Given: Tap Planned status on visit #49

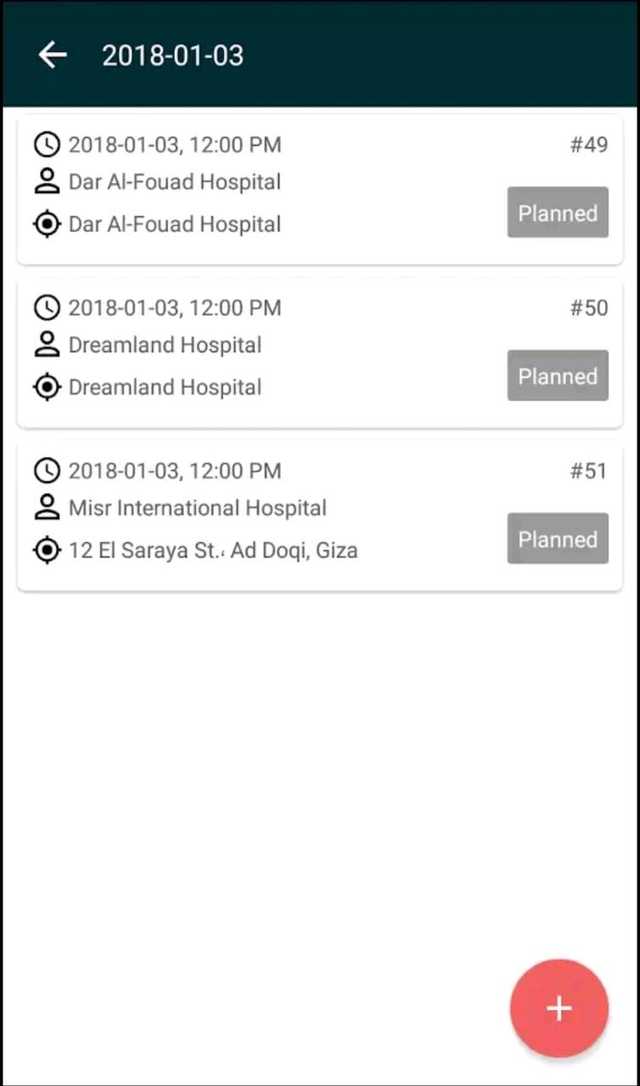Looking at the screenshot, I should point(558,213).
